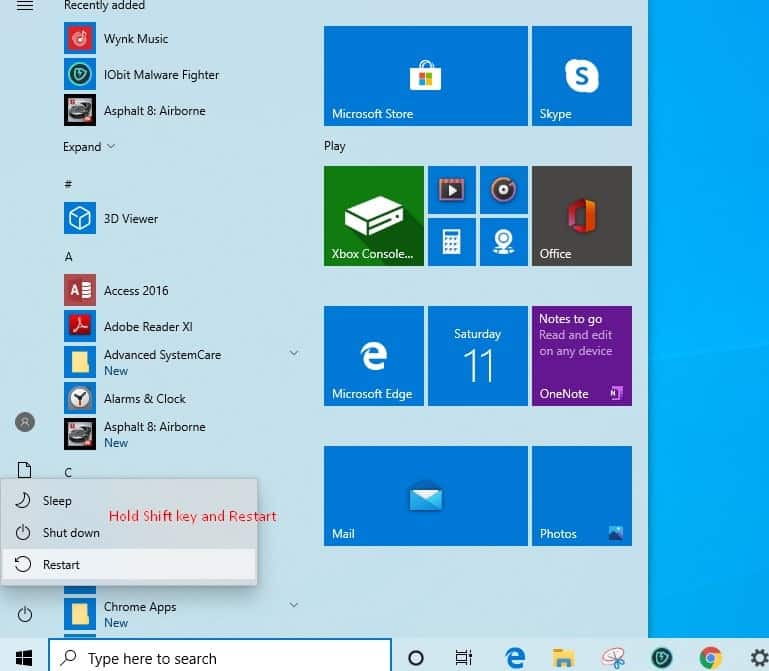Image resolution: width=769 pixels, height=671 pixels.
Task: Launch the Skype tile
Action: [x=581, y=76]
